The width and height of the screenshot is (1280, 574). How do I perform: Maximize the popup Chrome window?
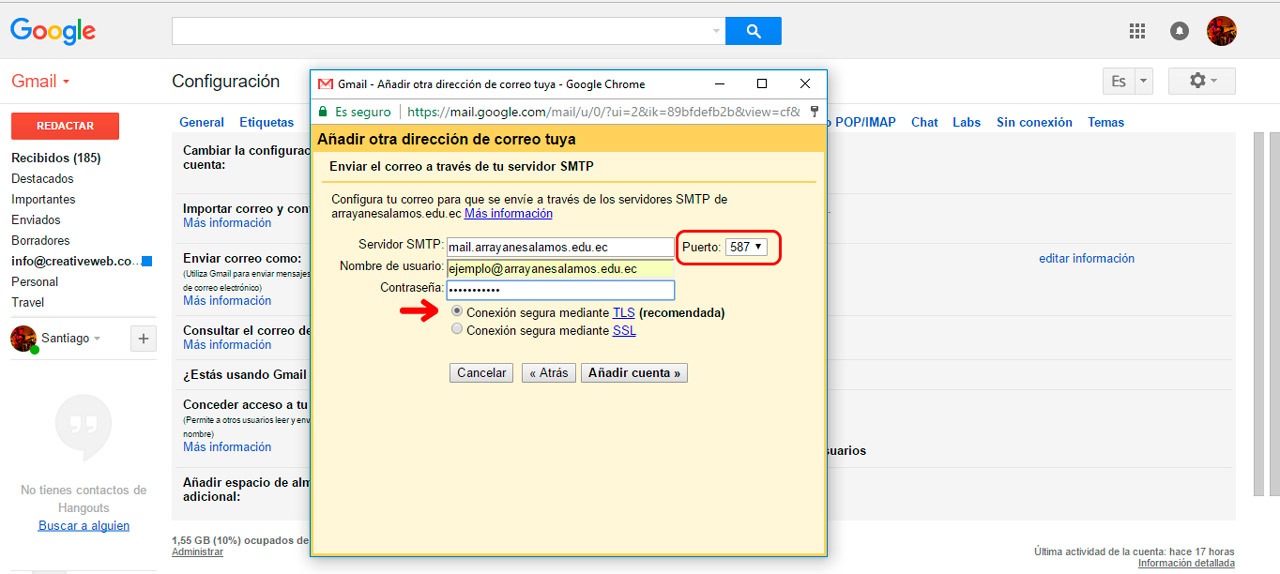click(762, 84)
